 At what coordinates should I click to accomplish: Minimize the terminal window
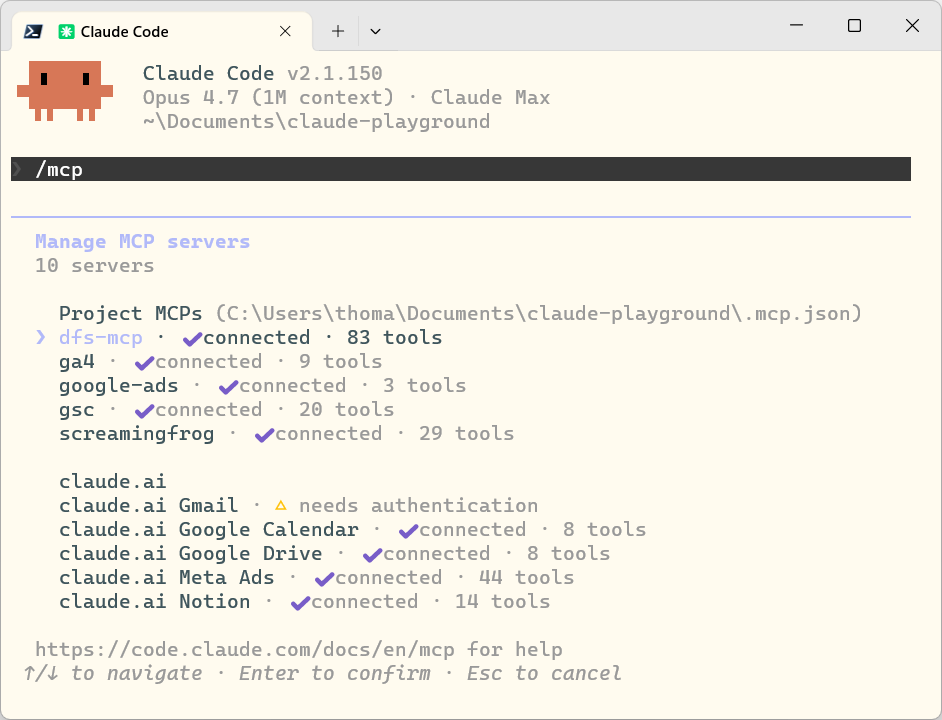coord(797,25)
